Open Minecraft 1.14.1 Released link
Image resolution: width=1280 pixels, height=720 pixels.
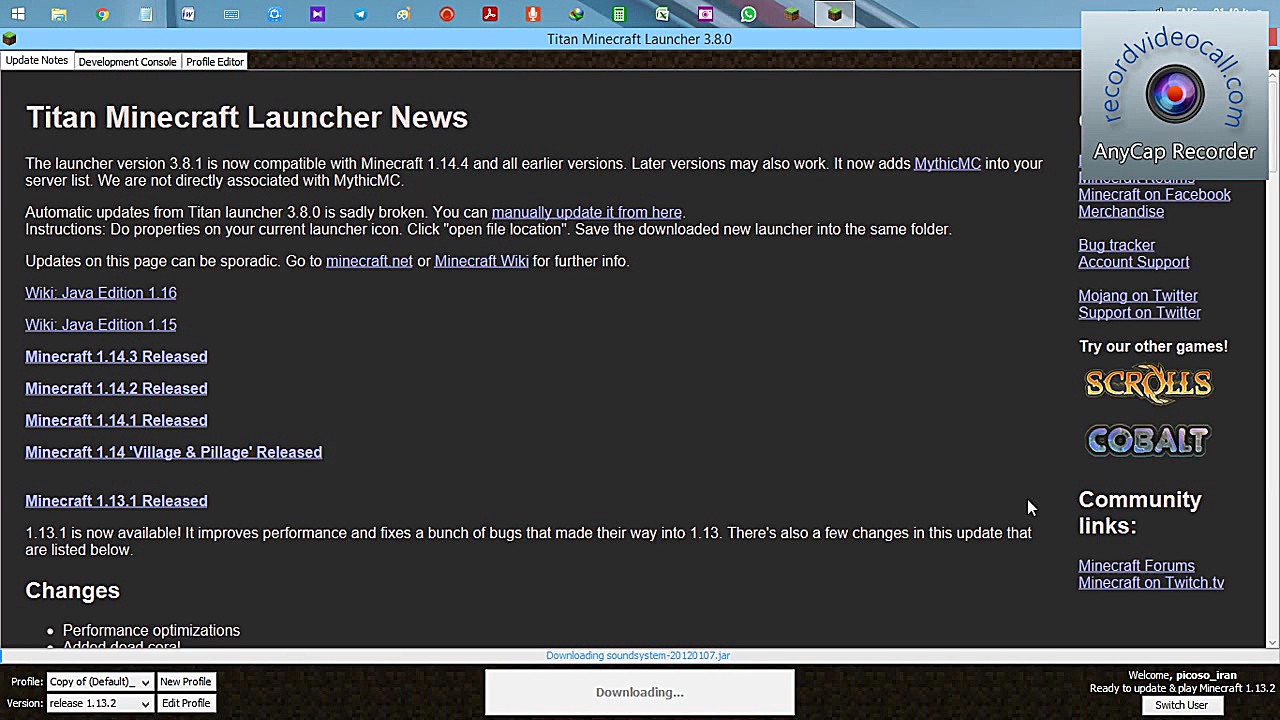coord(116,421)
